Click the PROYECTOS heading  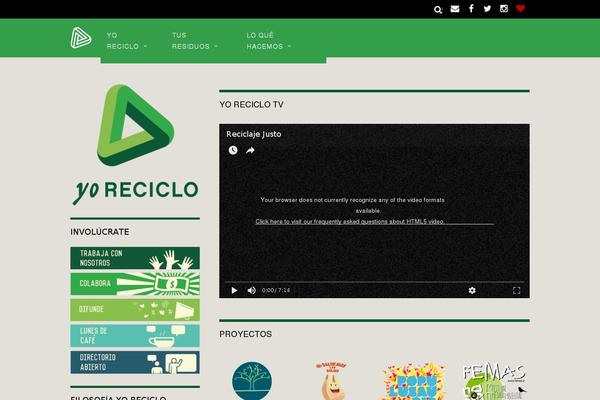click(x=246, y=334)
